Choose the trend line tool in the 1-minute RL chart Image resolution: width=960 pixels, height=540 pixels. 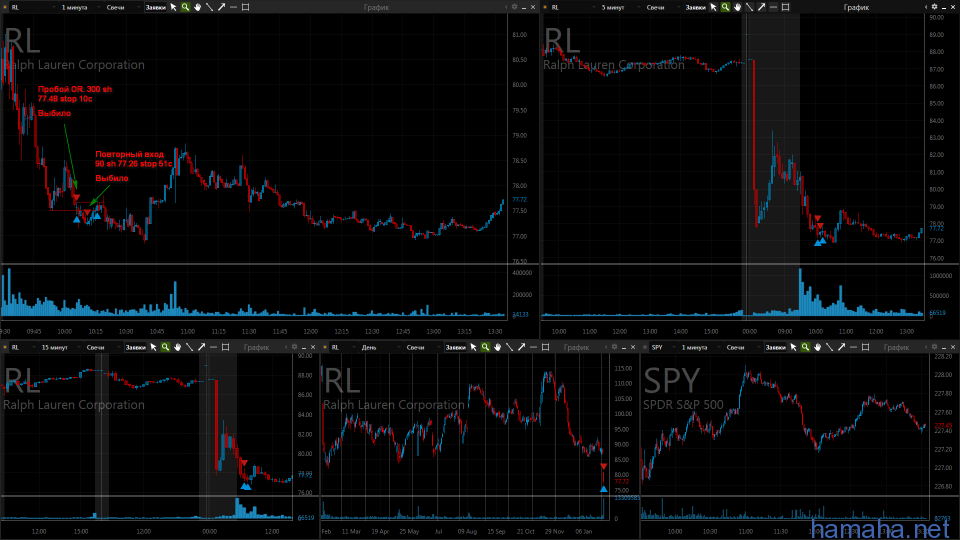pos(209,7)
